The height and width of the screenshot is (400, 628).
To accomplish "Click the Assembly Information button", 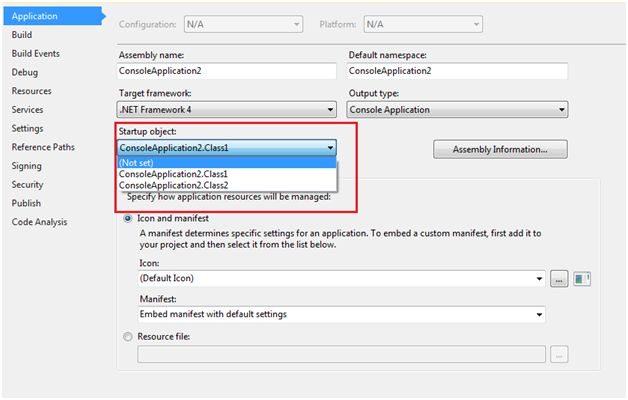I will click(500, 149).
